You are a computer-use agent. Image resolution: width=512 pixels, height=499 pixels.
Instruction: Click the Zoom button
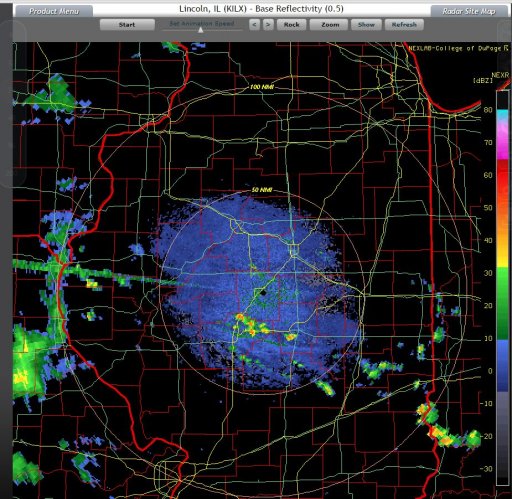coord(330,25)
